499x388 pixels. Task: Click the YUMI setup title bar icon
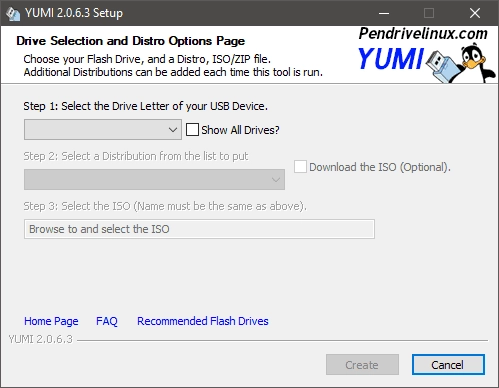pyautogui.click(x=13, y=13)
